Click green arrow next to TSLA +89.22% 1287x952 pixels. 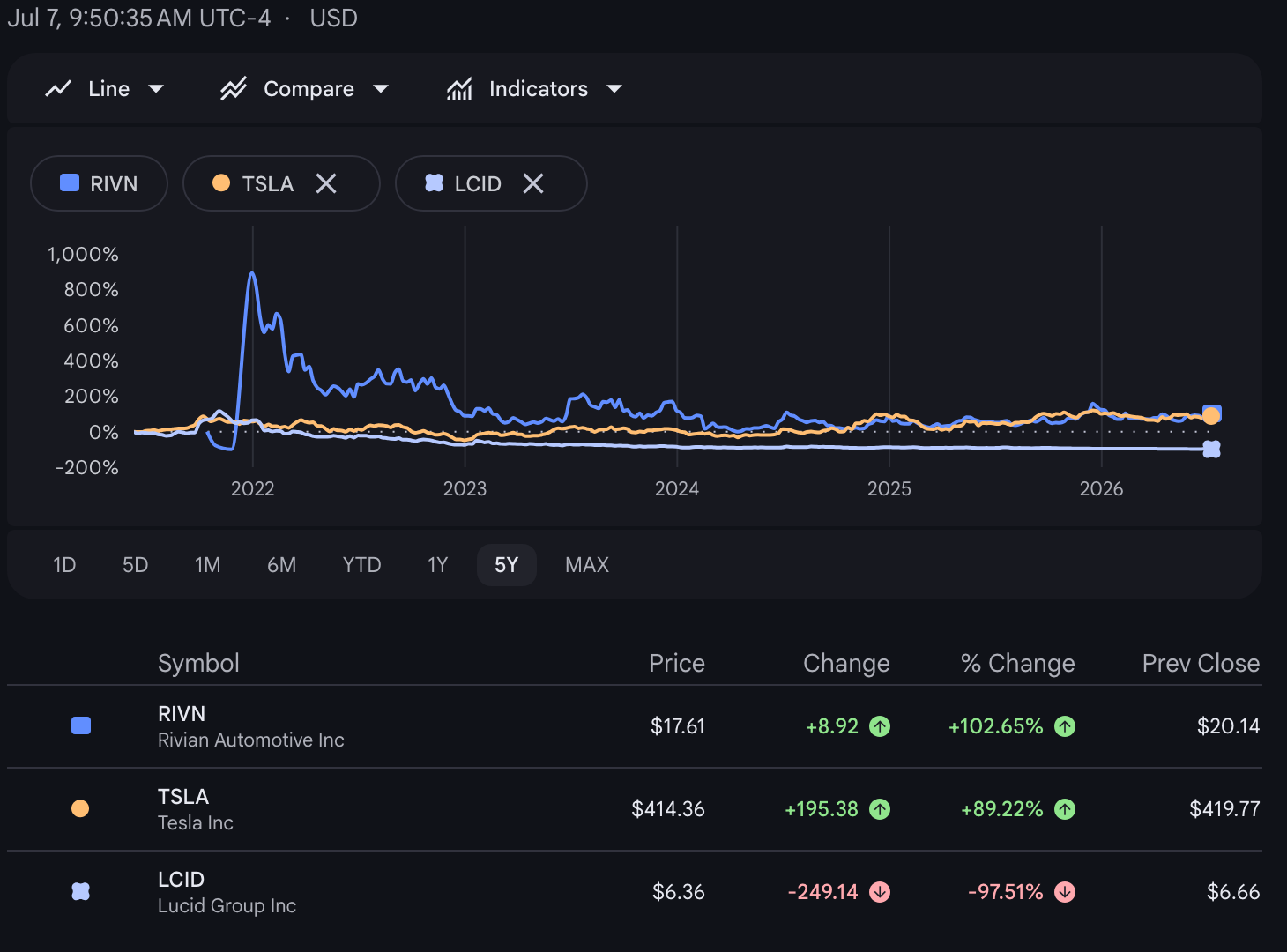click(x=1065, y=809)
